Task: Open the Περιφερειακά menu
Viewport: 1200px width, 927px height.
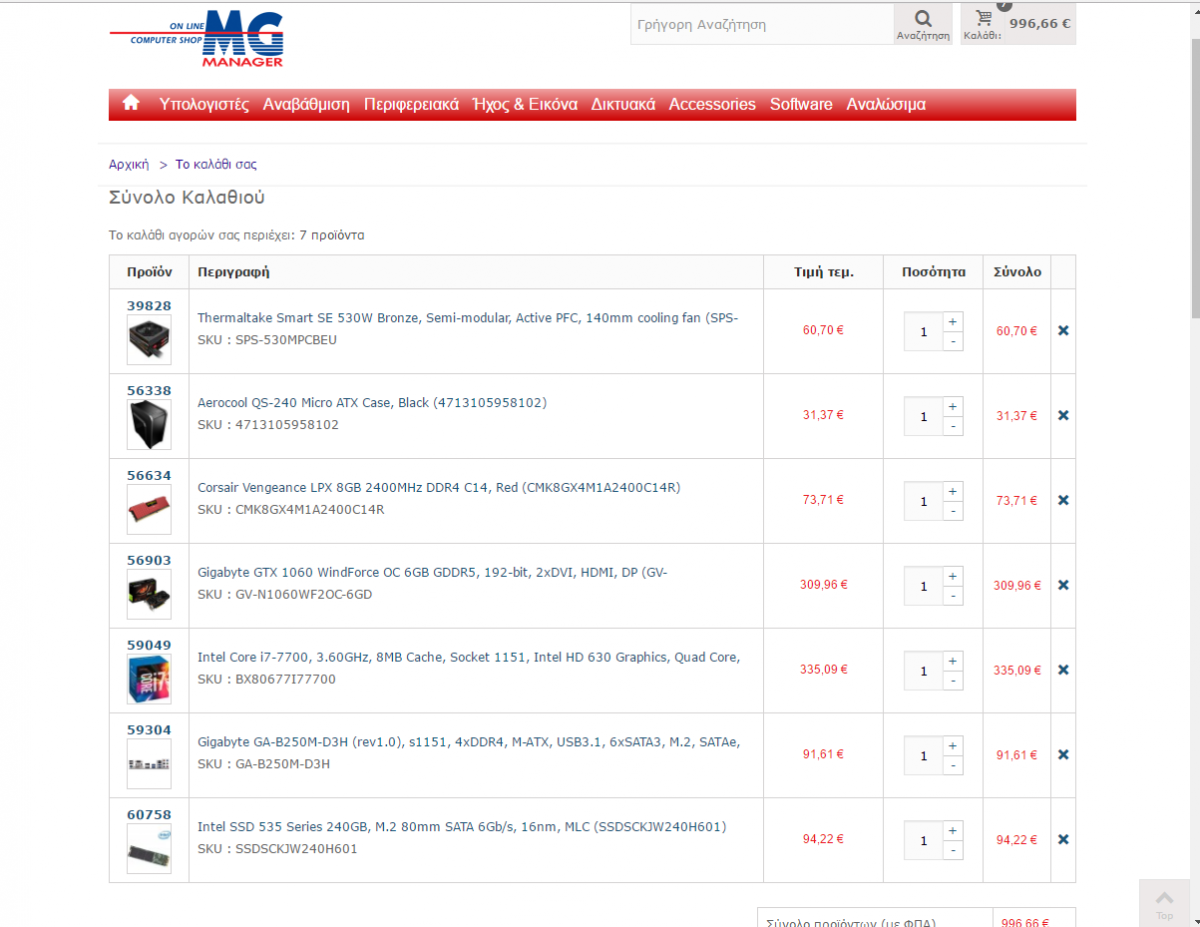Action: coord(411,104)
